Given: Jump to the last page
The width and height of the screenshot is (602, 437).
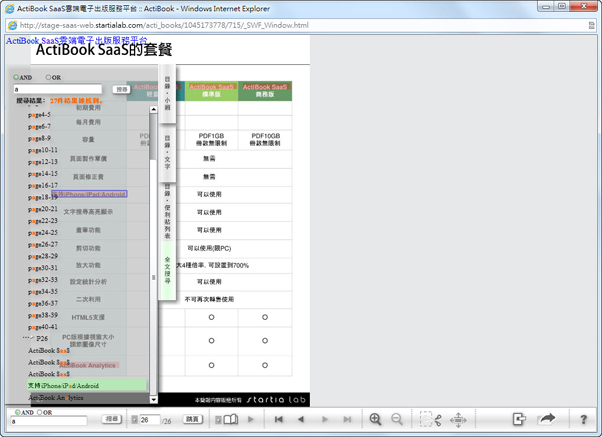Looking at the screenshot, I should point(347,419).
